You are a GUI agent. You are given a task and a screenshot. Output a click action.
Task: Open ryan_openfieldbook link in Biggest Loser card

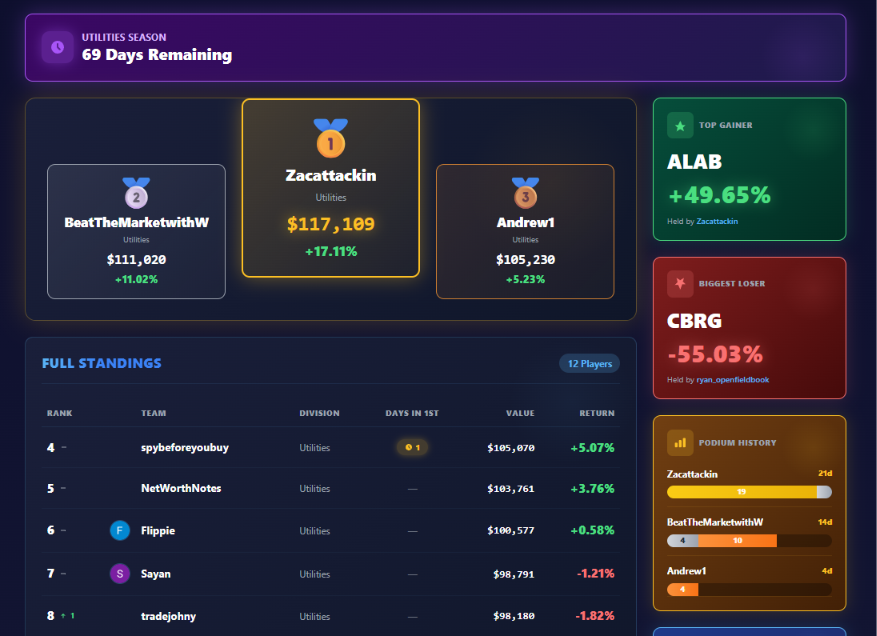733,380
